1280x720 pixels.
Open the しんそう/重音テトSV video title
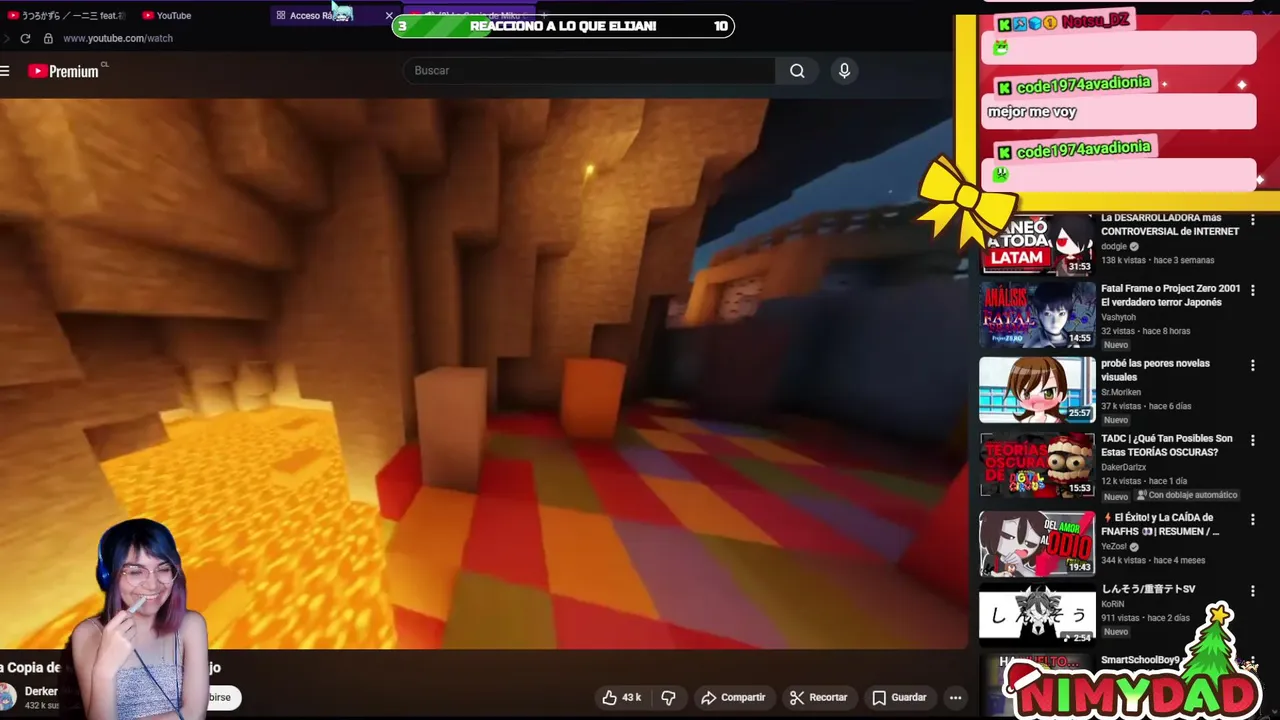1148,589
